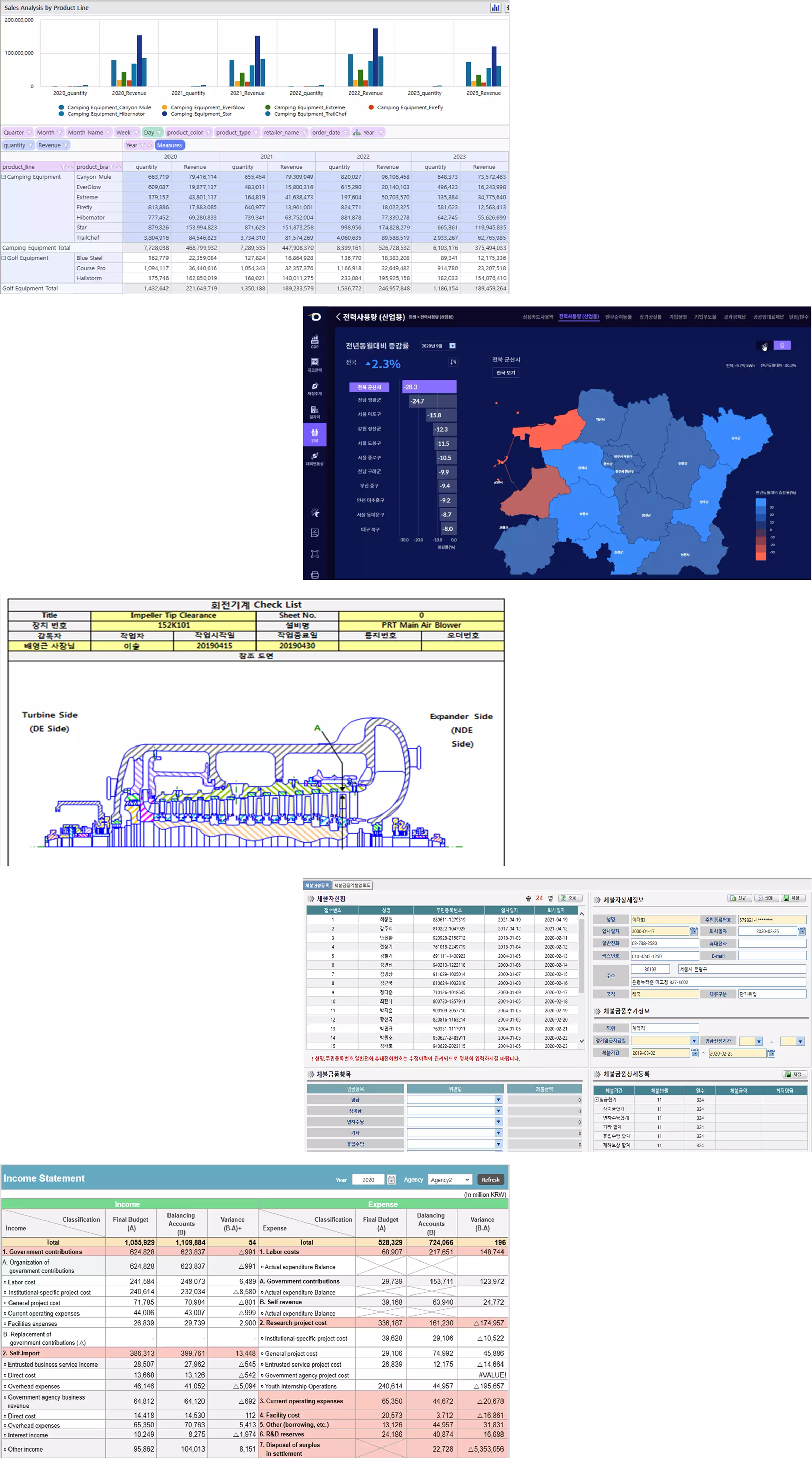
Task: Select the 체불현황등록 tab
Action: [317, 885]
